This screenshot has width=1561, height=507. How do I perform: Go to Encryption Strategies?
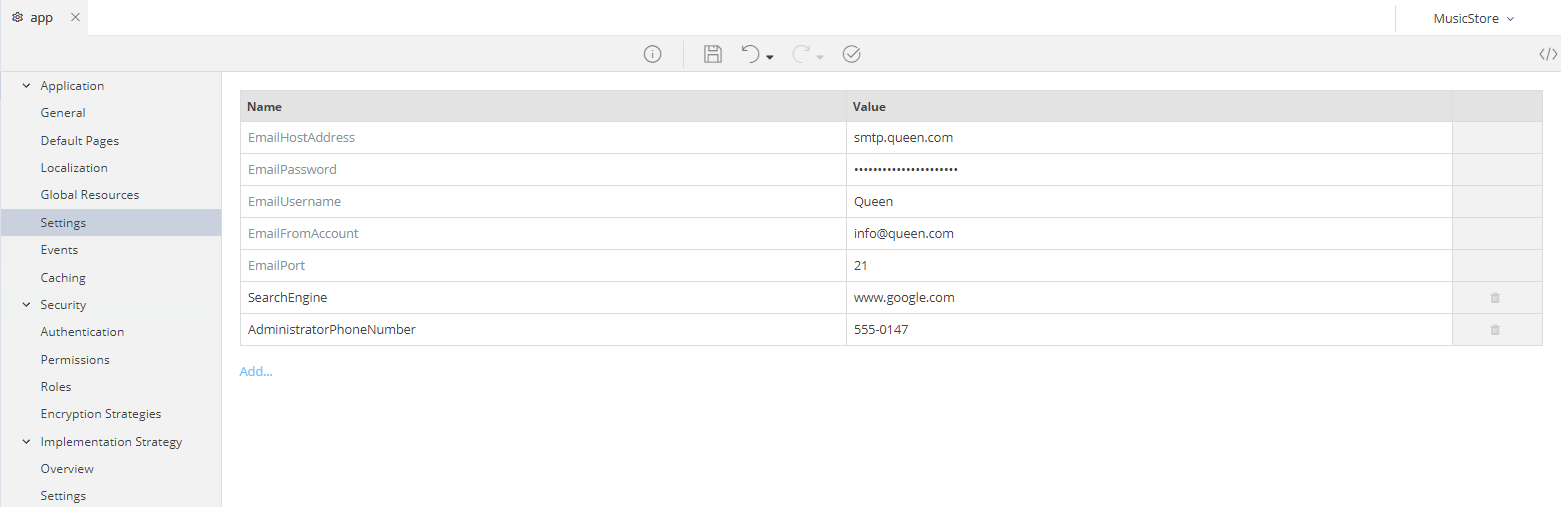tap(100, 414)
